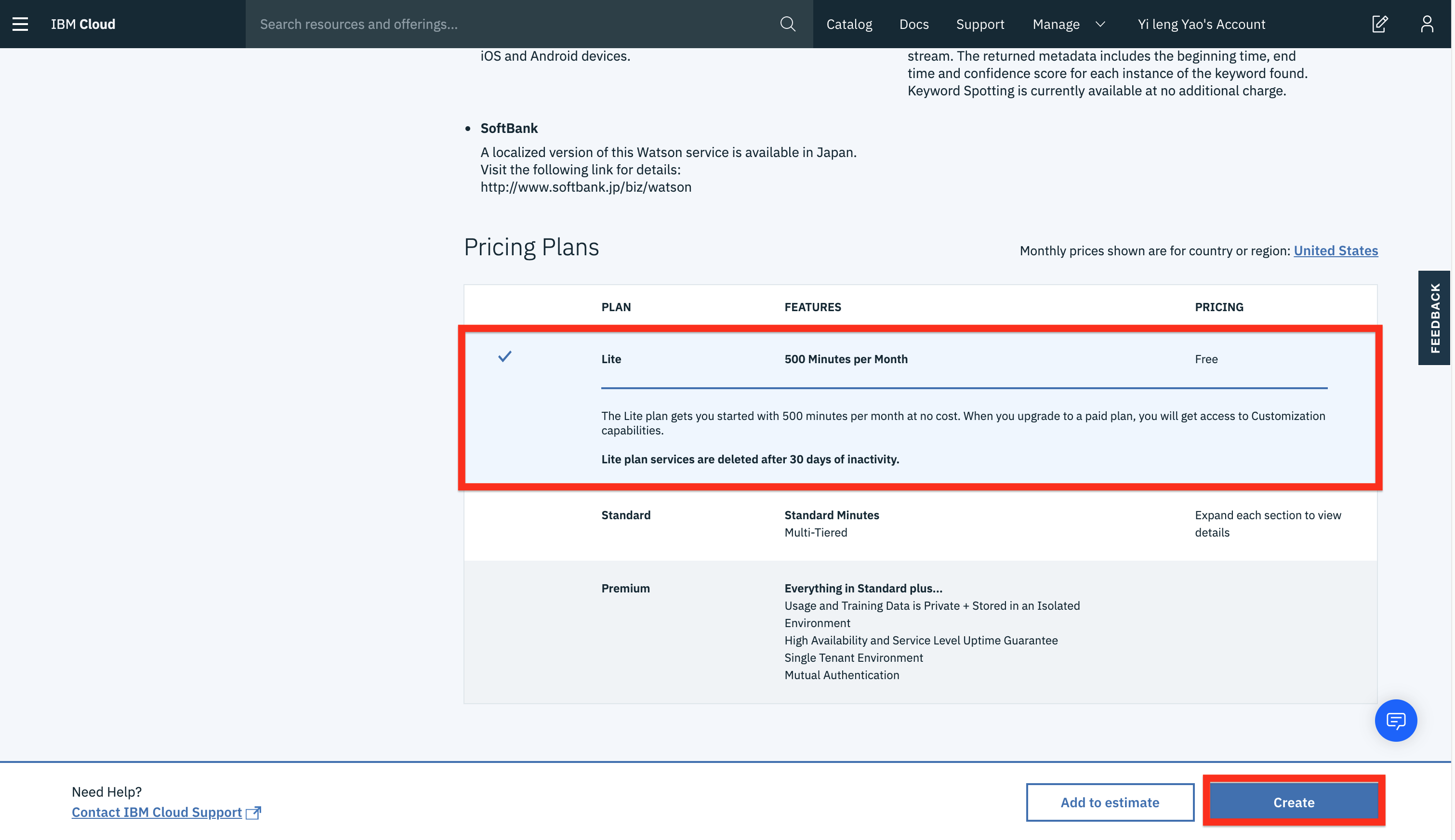Click the external link icon beside Support link
1455x840 pixels.
click(253, 813)
